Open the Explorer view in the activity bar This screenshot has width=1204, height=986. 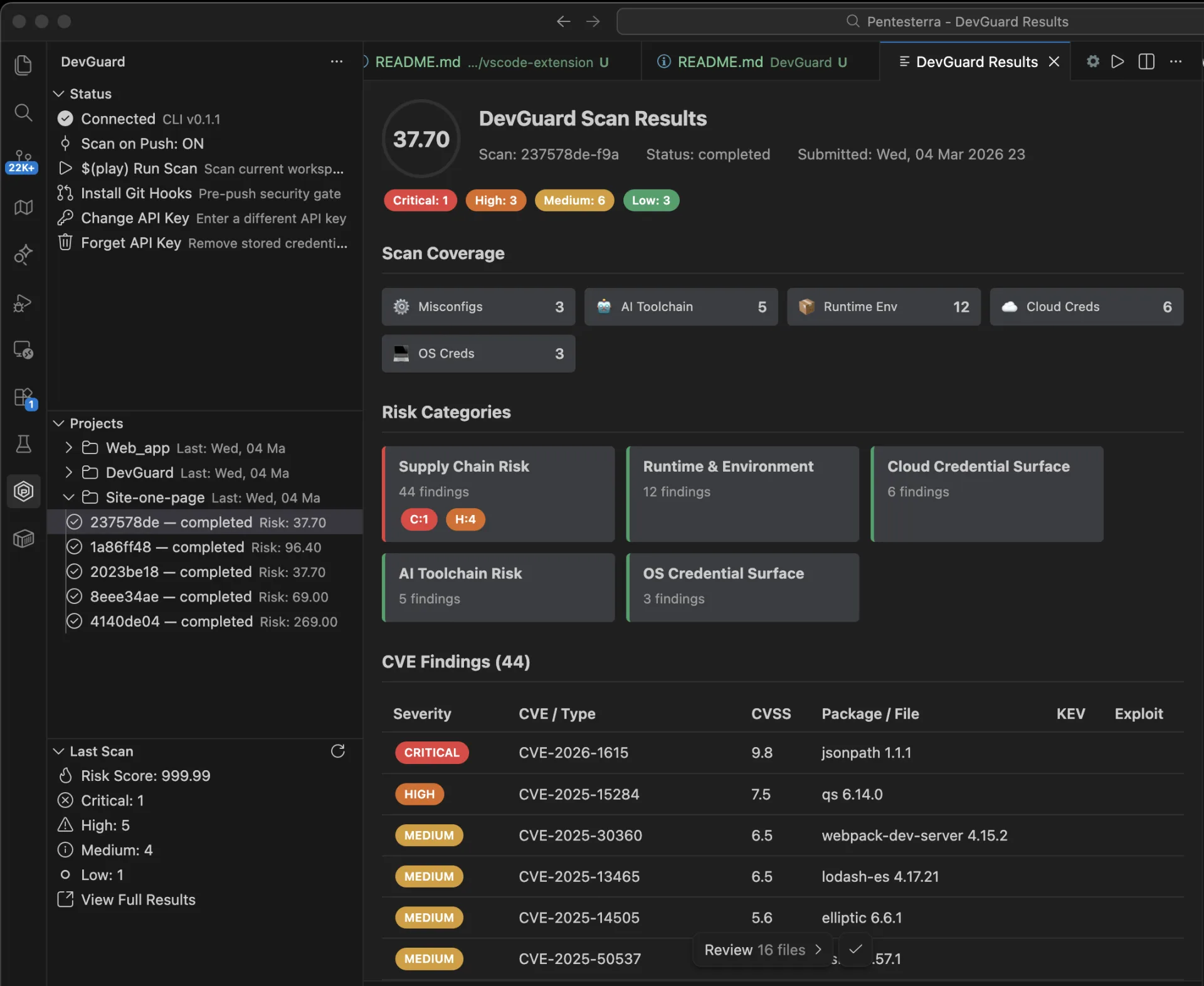pos(23,65)
